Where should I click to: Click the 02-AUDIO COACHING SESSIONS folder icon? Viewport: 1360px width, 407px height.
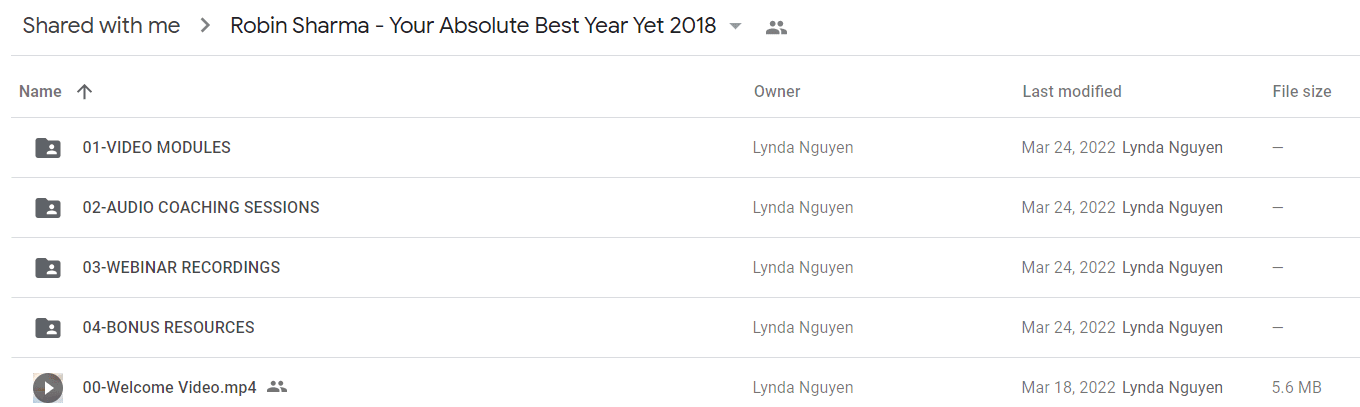pos(47,208)
